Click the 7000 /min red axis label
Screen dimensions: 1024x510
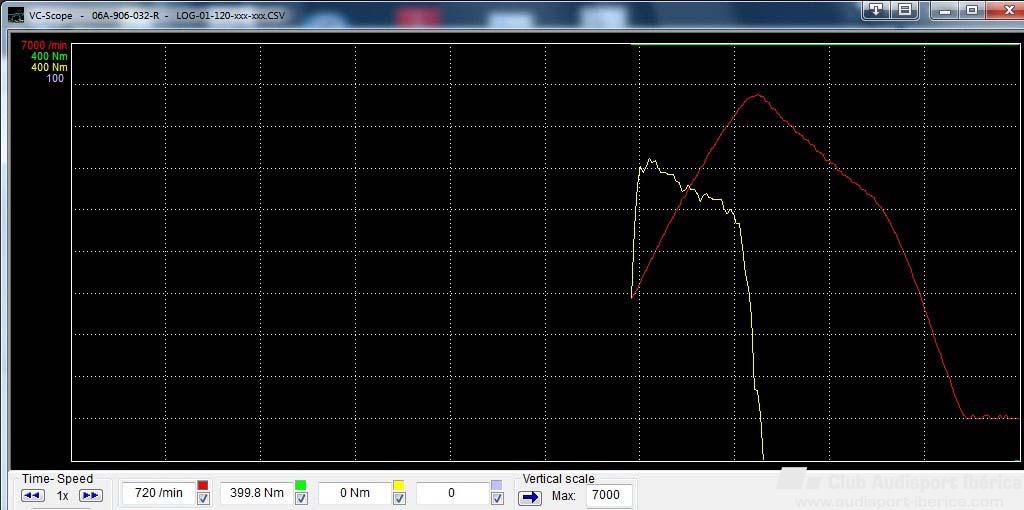point(44,46)
